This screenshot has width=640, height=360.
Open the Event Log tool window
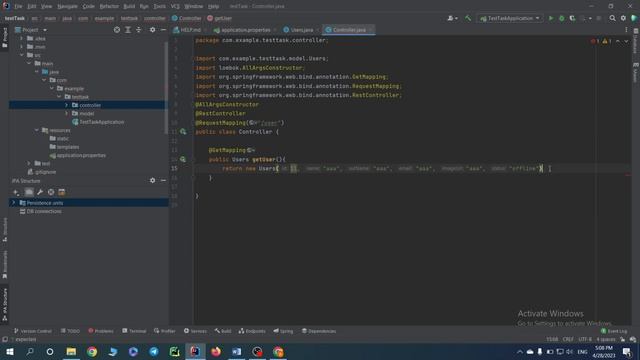pyautogui.click(x=613, y=331)
